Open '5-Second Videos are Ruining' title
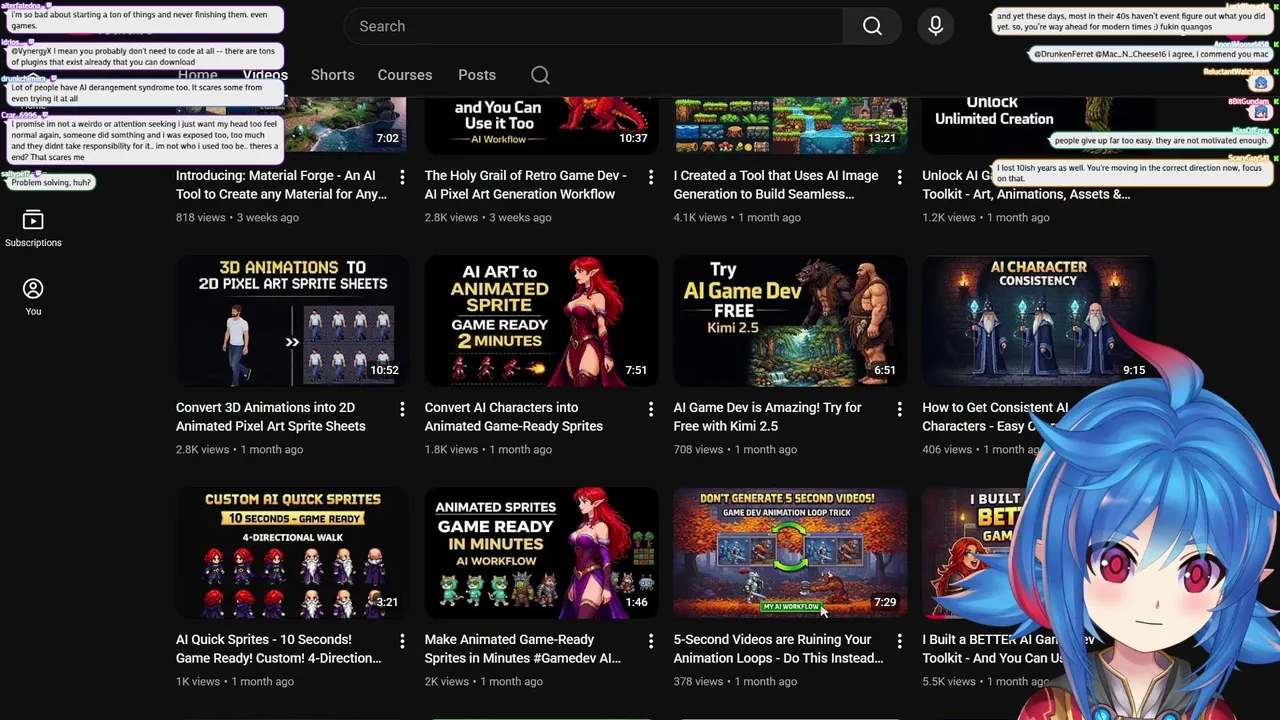 pos(778,649)
